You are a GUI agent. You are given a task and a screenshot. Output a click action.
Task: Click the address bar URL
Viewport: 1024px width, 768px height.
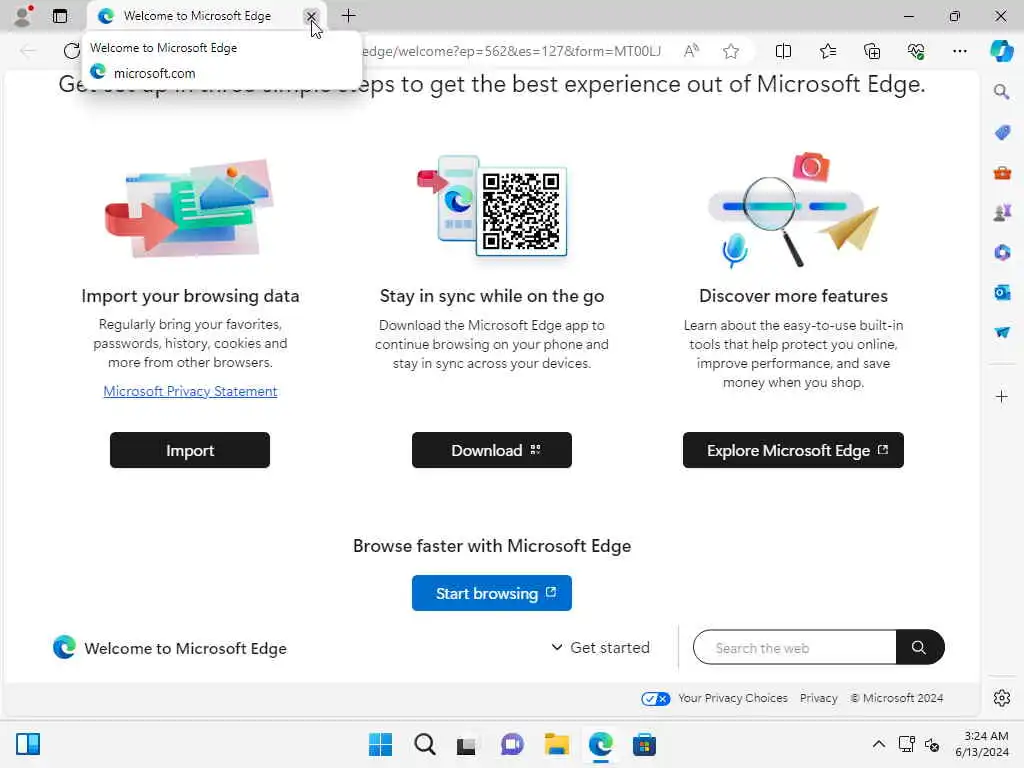point(511,51)
